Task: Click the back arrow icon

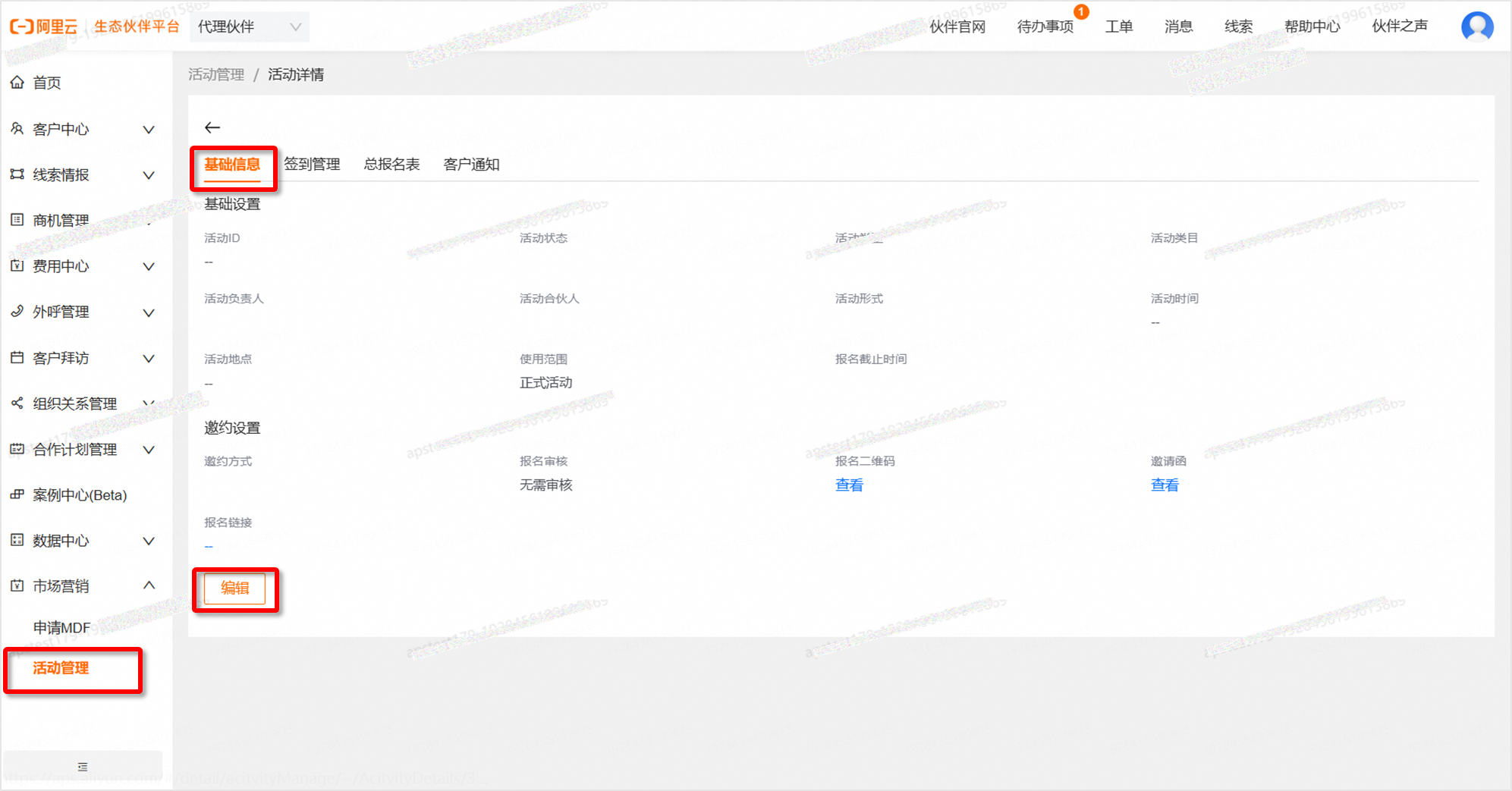Action: point(212,127)
